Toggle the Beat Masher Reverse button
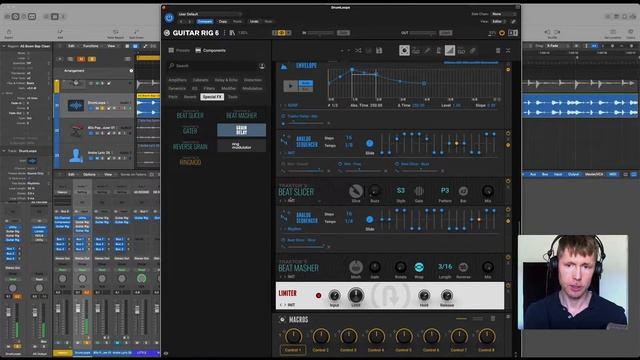Viewport: 640px width, 360px height. coord(463,267)
